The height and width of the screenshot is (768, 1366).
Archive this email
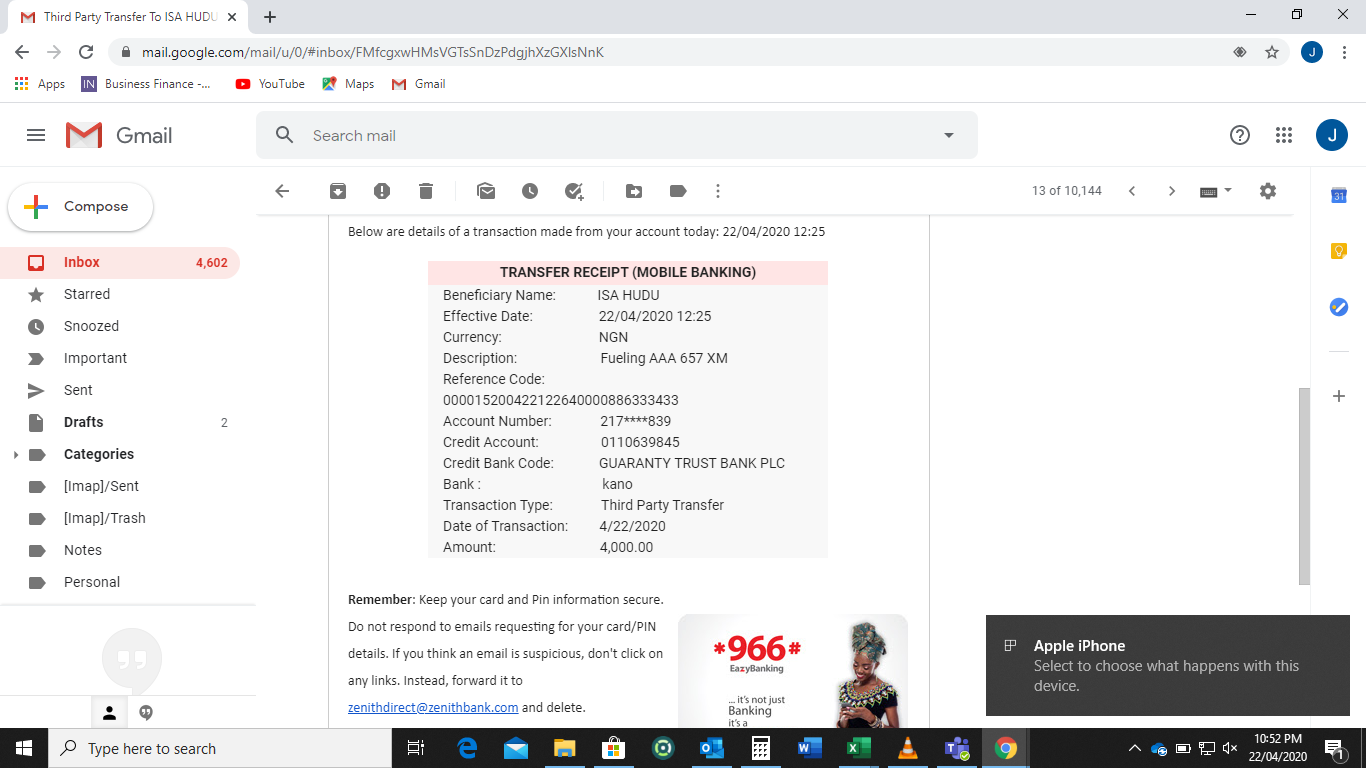(338, 191)
